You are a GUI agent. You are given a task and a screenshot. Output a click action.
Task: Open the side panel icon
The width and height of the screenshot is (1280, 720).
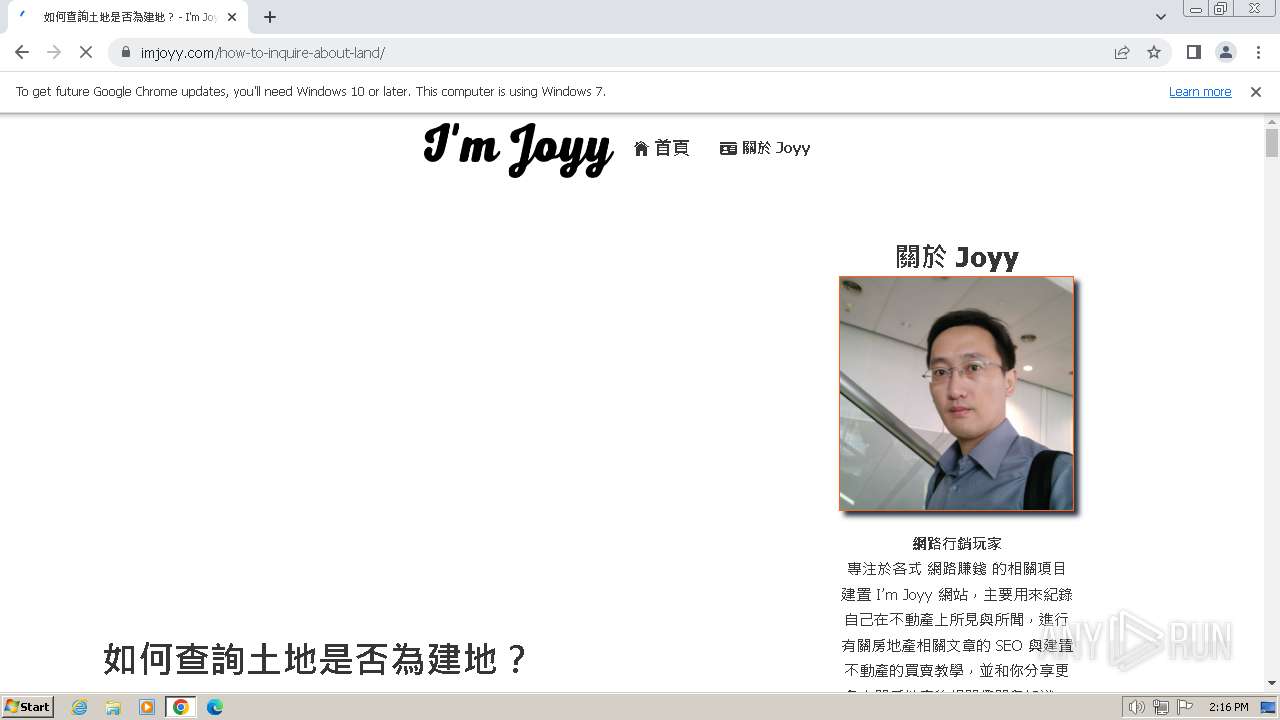[1193, 52]
